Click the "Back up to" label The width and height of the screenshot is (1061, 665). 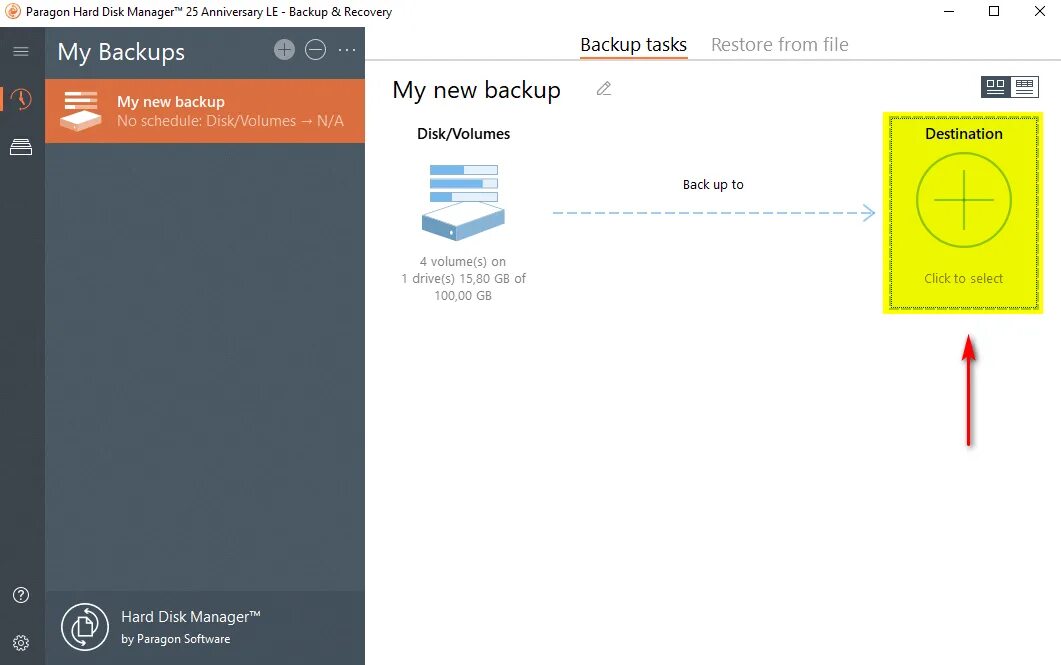(x=713, y=185)
